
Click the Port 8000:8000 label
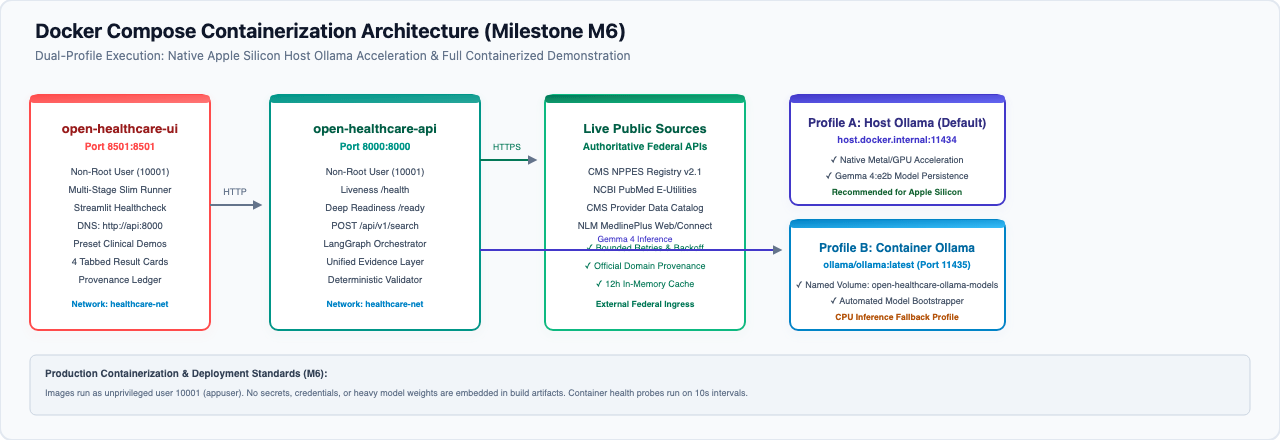click(x=375, y=146)
